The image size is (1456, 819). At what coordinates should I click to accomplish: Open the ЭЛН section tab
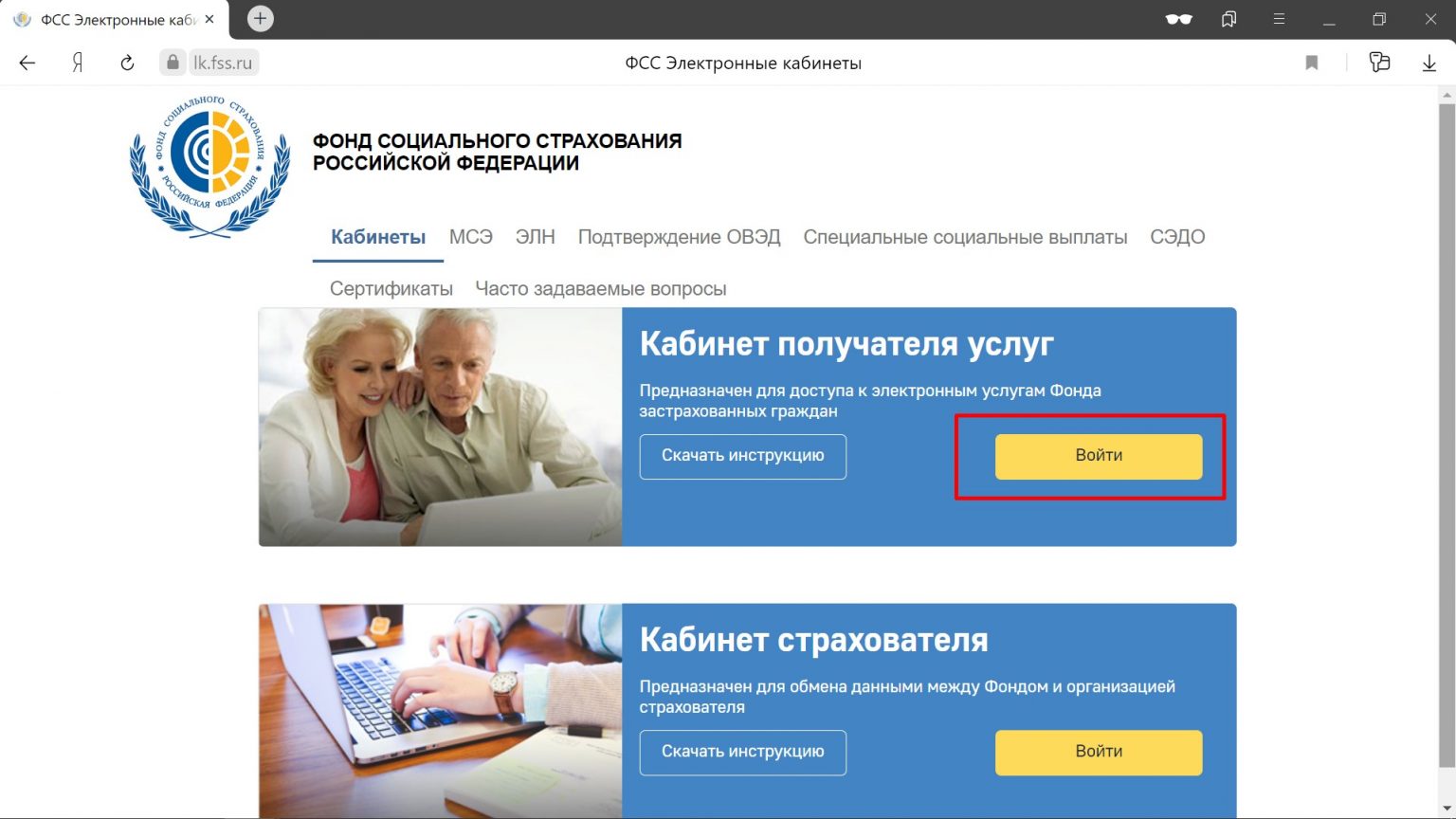point(536,237)
